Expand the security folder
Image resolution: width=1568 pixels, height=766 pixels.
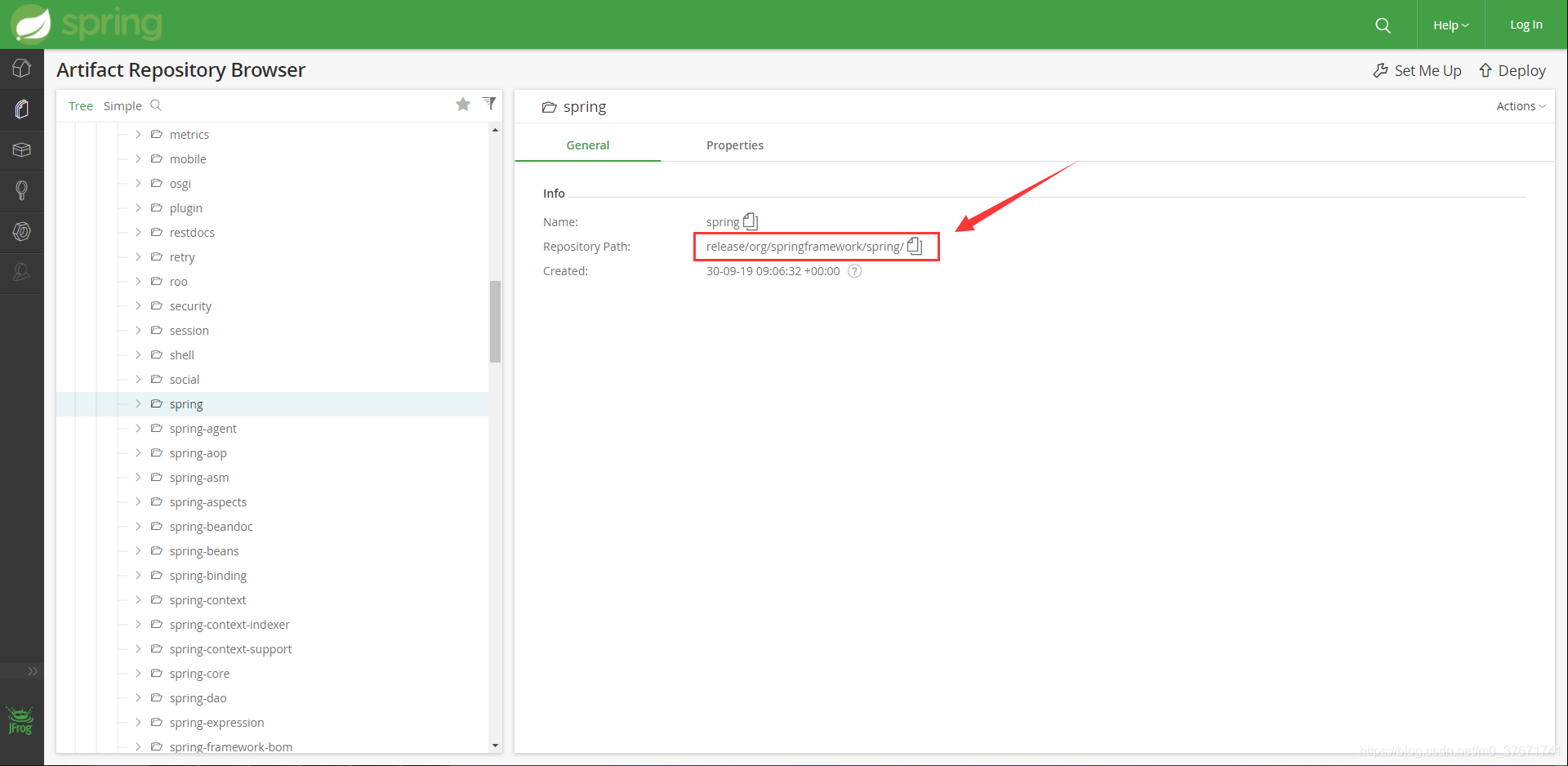[x=138, y=306]
